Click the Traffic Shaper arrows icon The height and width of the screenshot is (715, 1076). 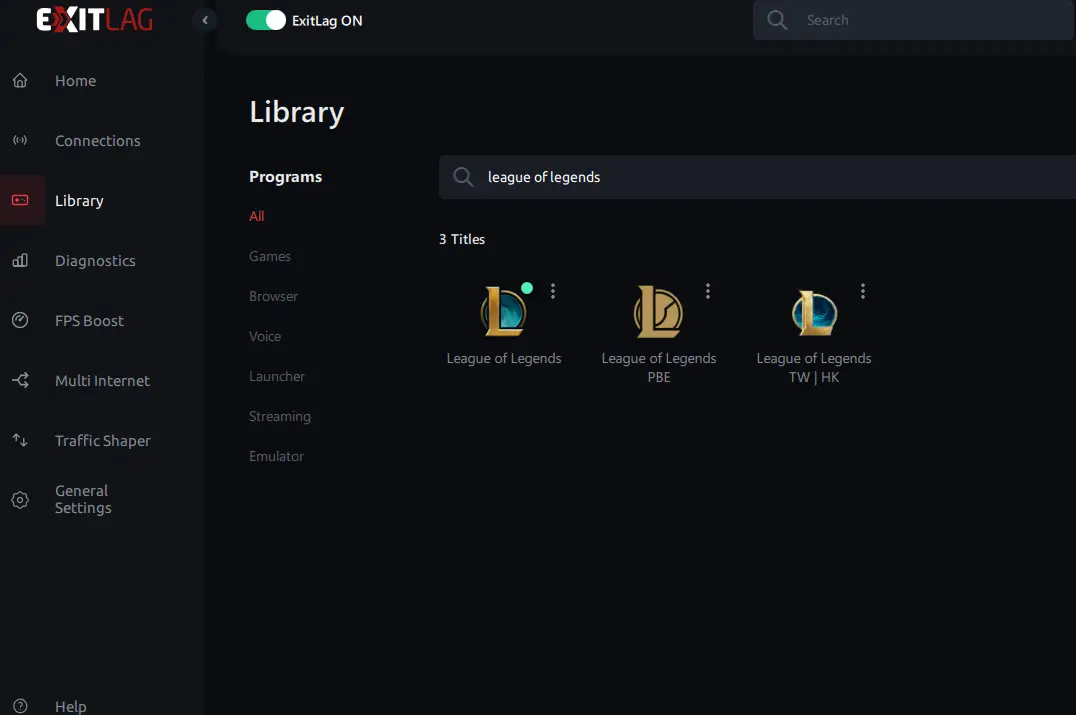pos(20,440)
